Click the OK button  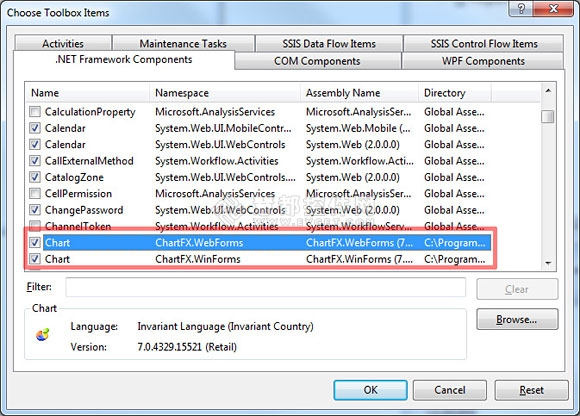370,390
